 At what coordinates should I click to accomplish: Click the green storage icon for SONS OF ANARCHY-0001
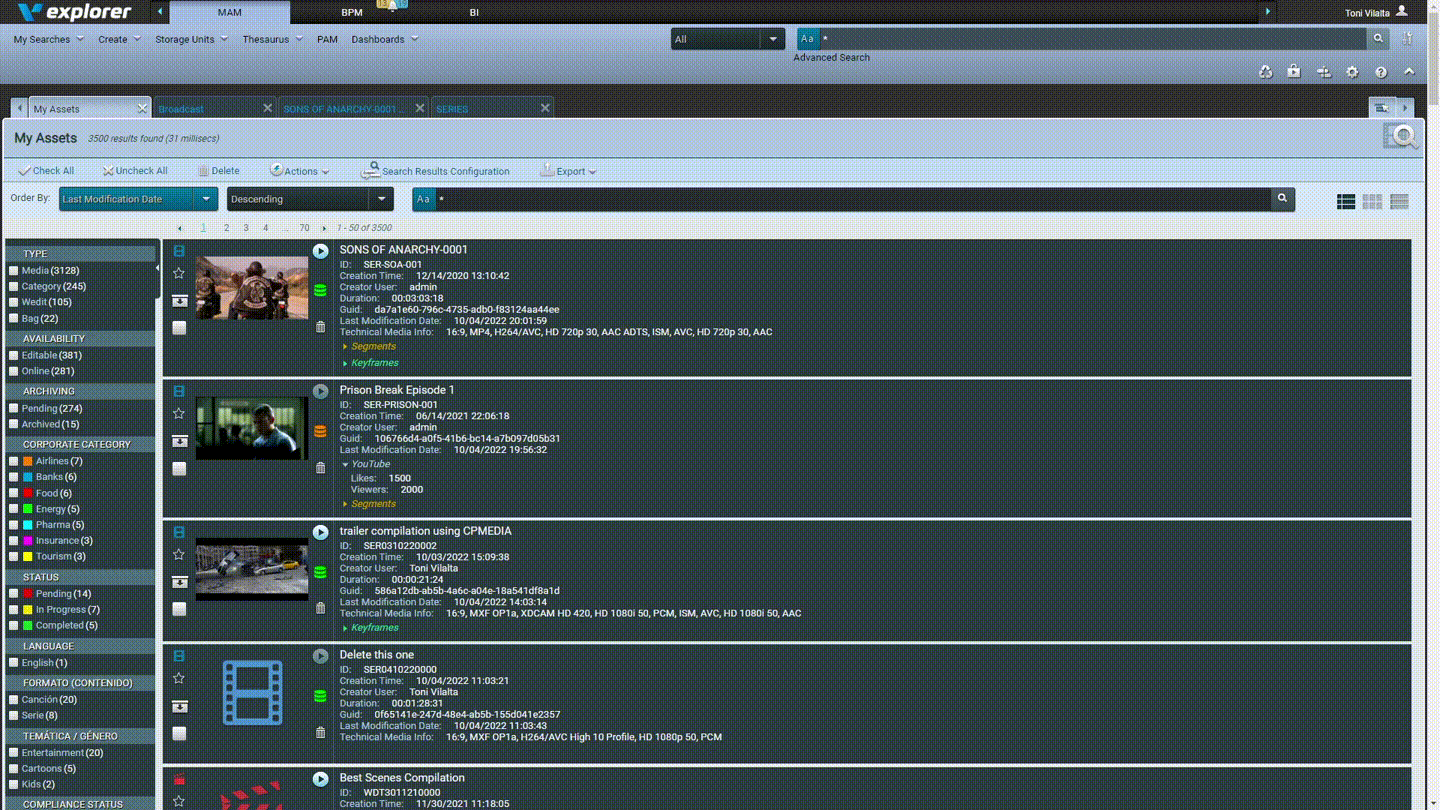coord(320,291)
